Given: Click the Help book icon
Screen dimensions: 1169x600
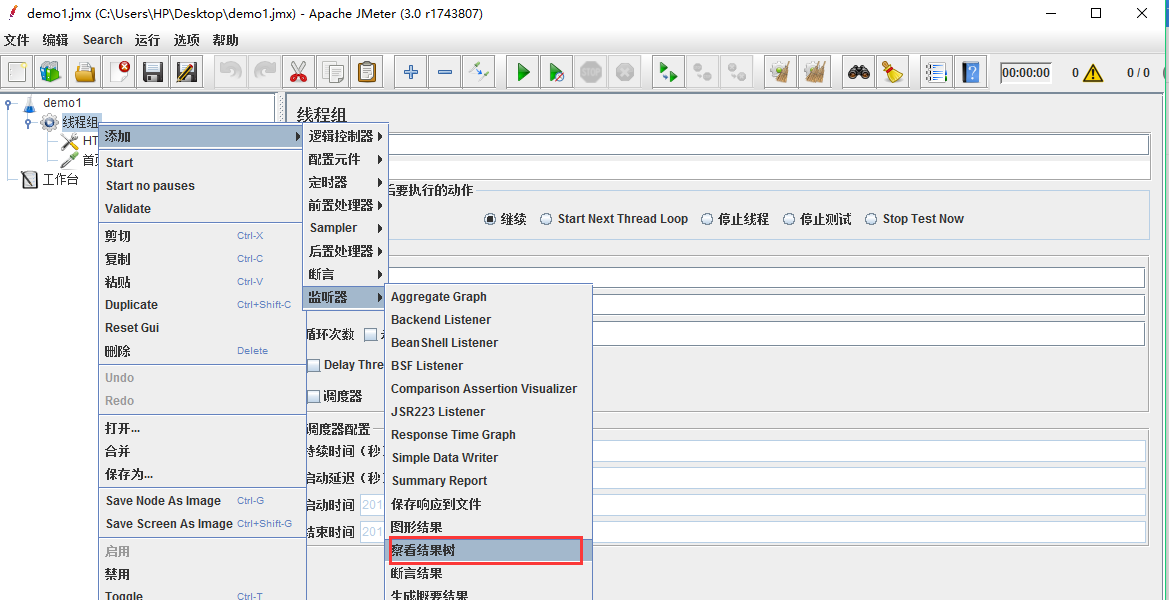Looking at the screenshot, I should [969, 72].
